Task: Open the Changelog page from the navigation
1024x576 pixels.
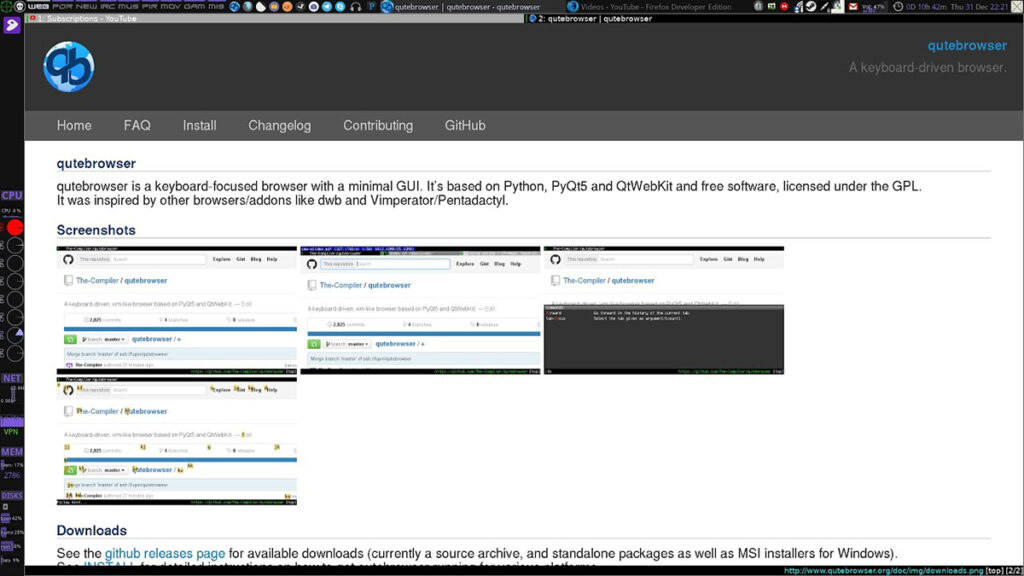Action: click(x=280, y=125)
